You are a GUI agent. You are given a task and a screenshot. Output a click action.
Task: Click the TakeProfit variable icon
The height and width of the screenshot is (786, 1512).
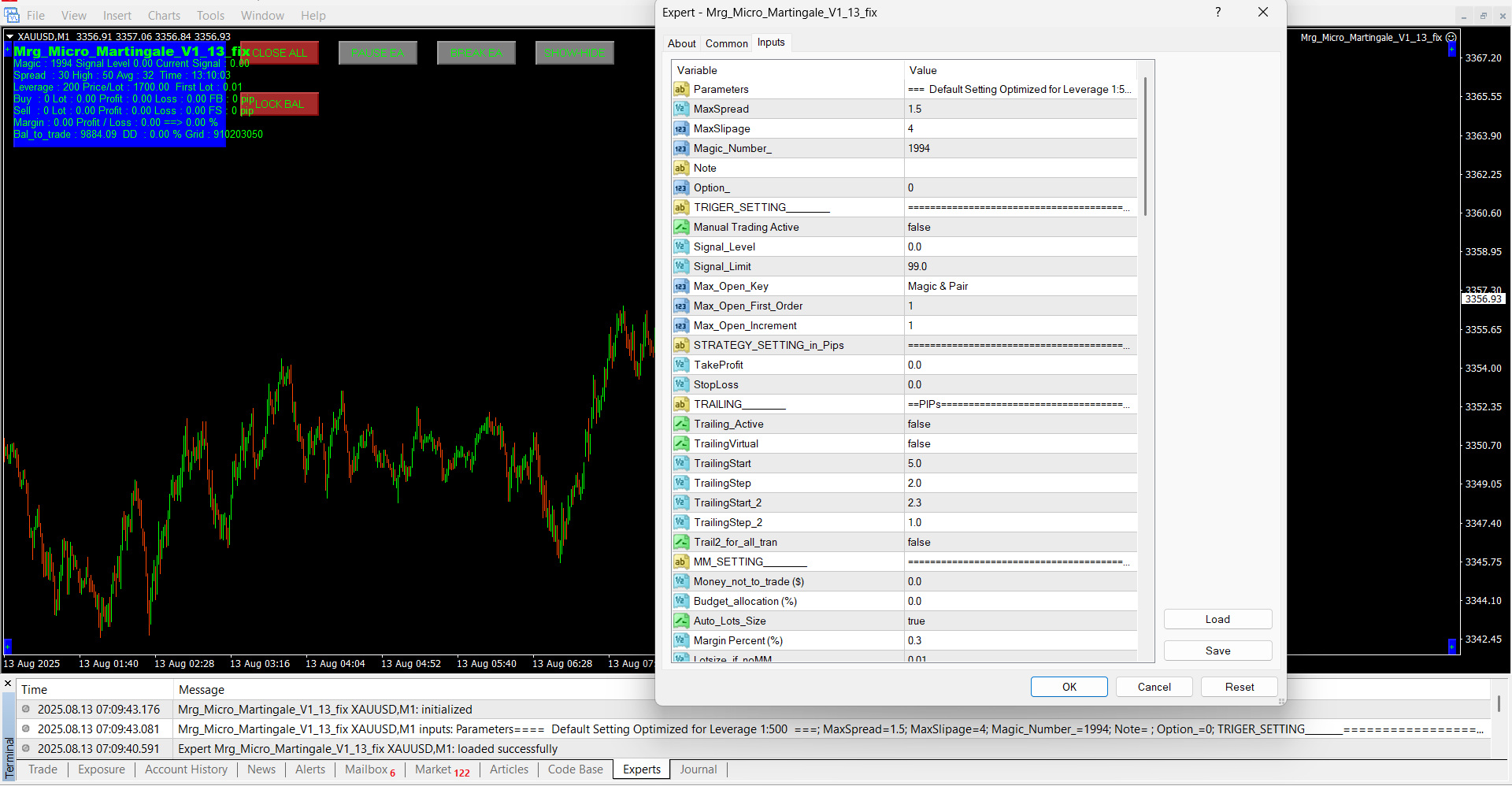click(x=680, y=365)
